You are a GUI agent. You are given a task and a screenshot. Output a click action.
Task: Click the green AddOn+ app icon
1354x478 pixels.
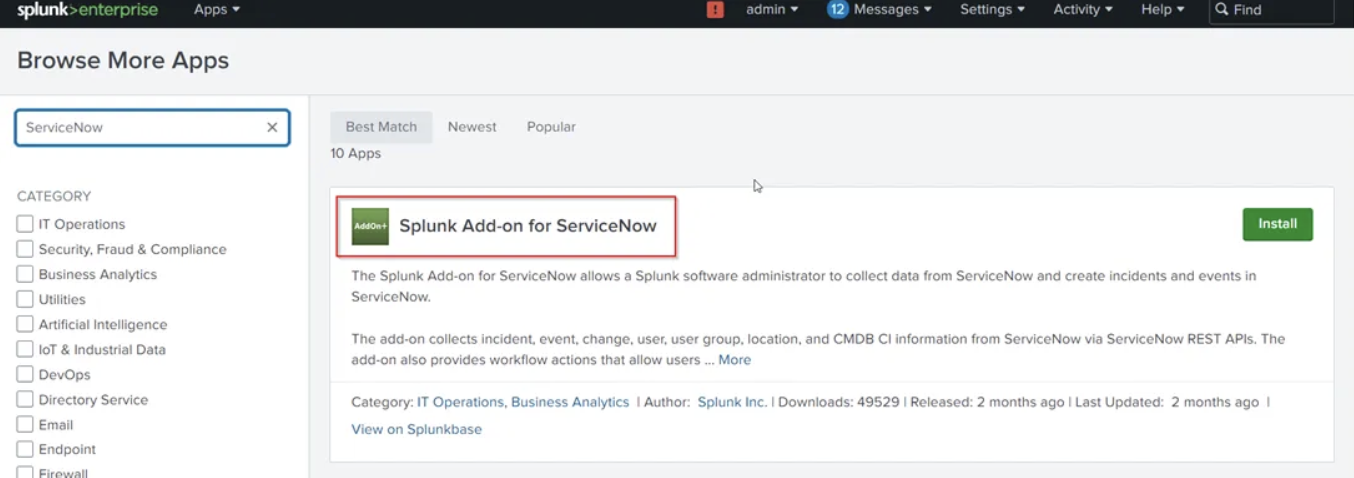point(370,226)
